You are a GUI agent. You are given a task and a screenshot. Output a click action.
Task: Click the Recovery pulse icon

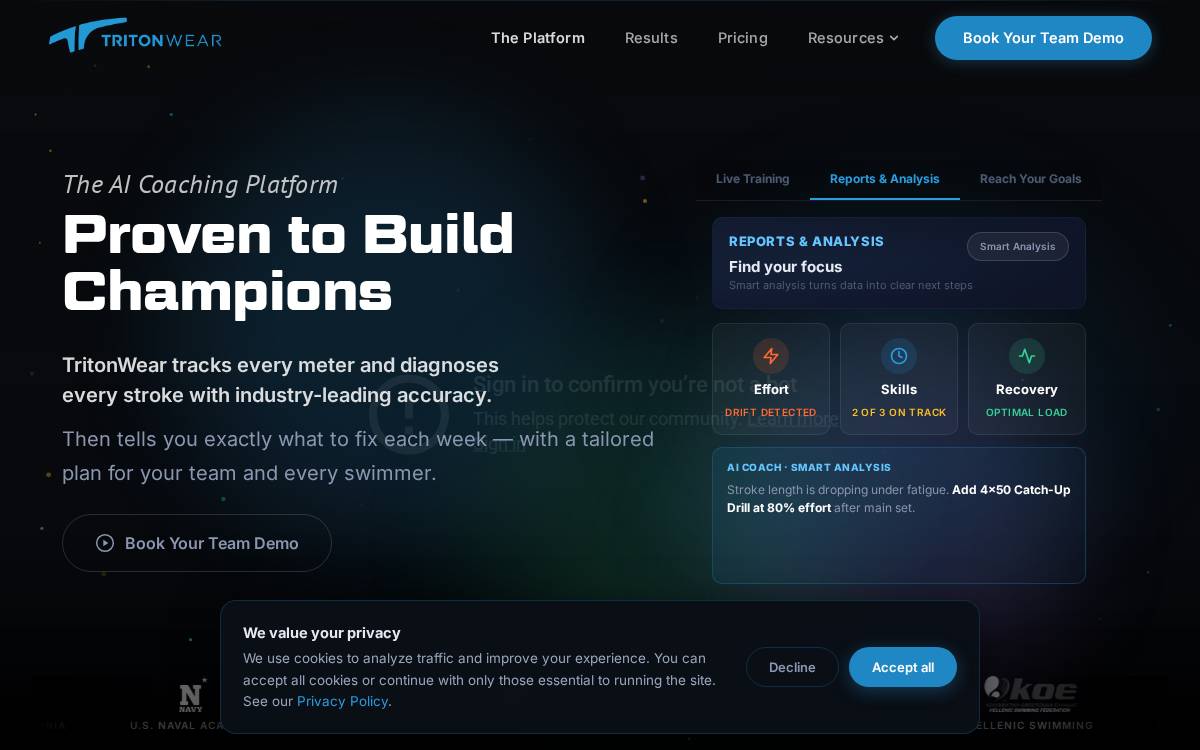[x=1027, y=356]
